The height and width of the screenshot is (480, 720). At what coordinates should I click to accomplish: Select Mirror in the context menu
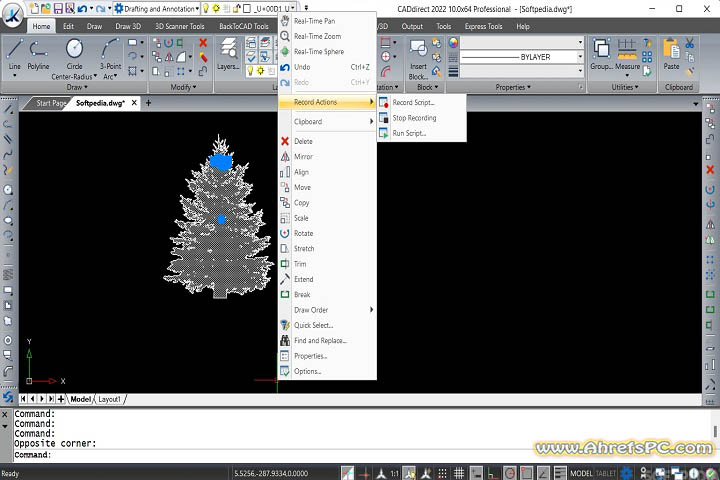click(x=303, y=157)
